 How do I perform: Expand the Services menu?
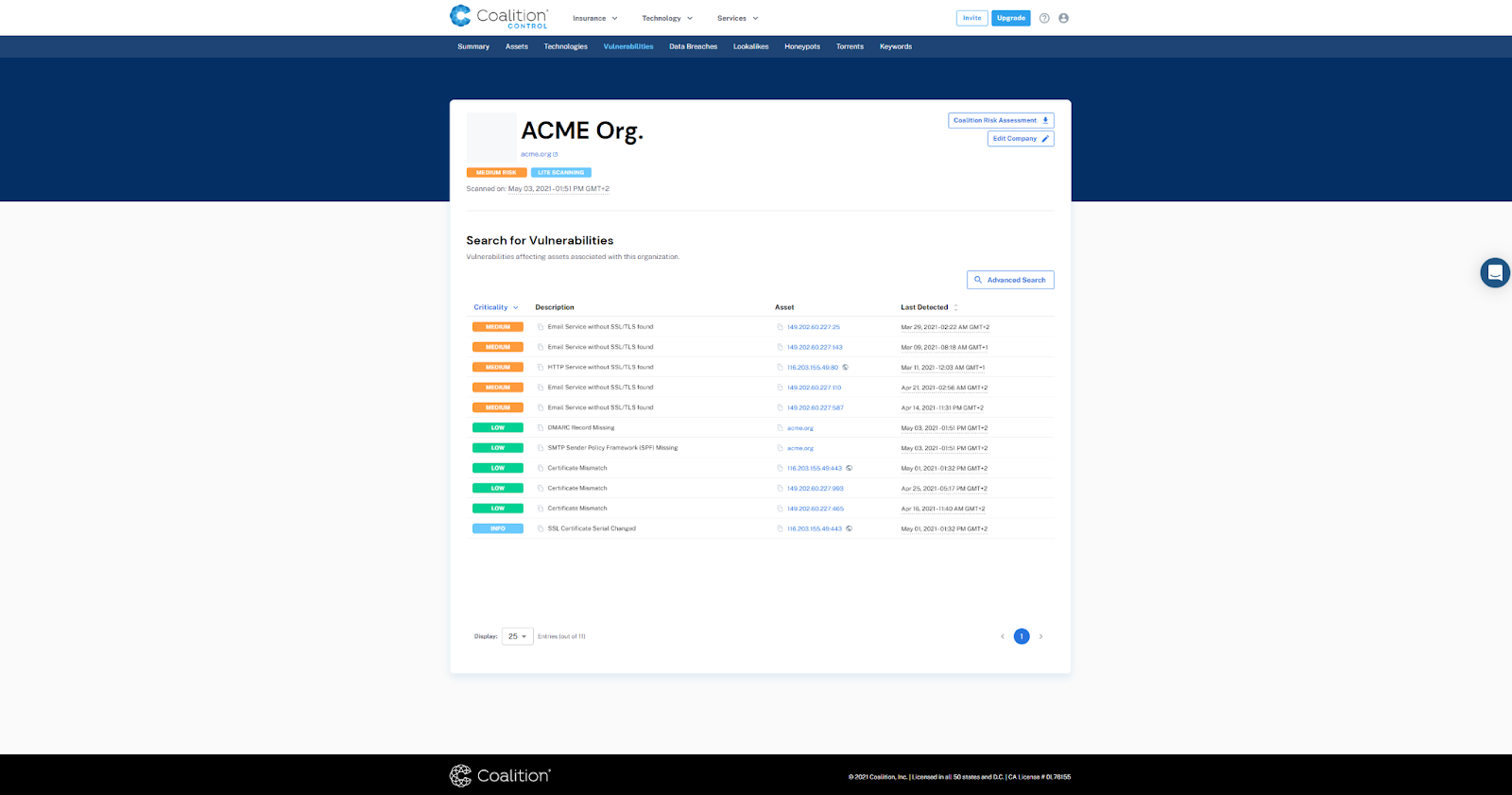point(737,18)
